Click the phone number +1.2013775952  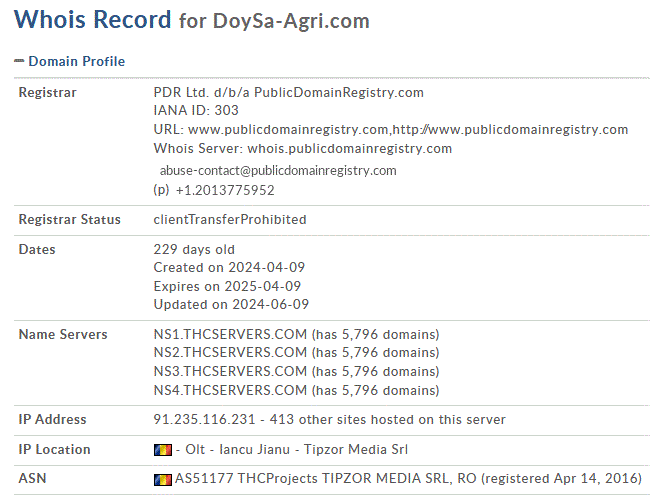(x=225, y=190)
